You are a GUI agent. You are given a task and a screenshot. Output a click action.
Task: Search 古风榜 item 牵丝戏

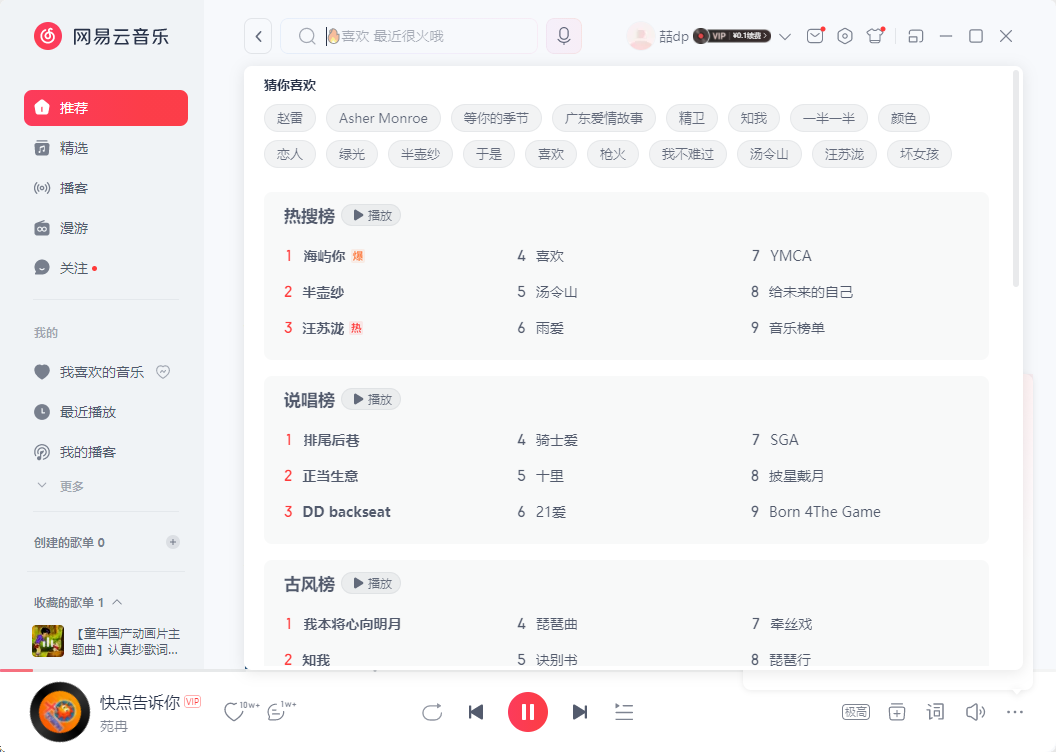(791, 624)
